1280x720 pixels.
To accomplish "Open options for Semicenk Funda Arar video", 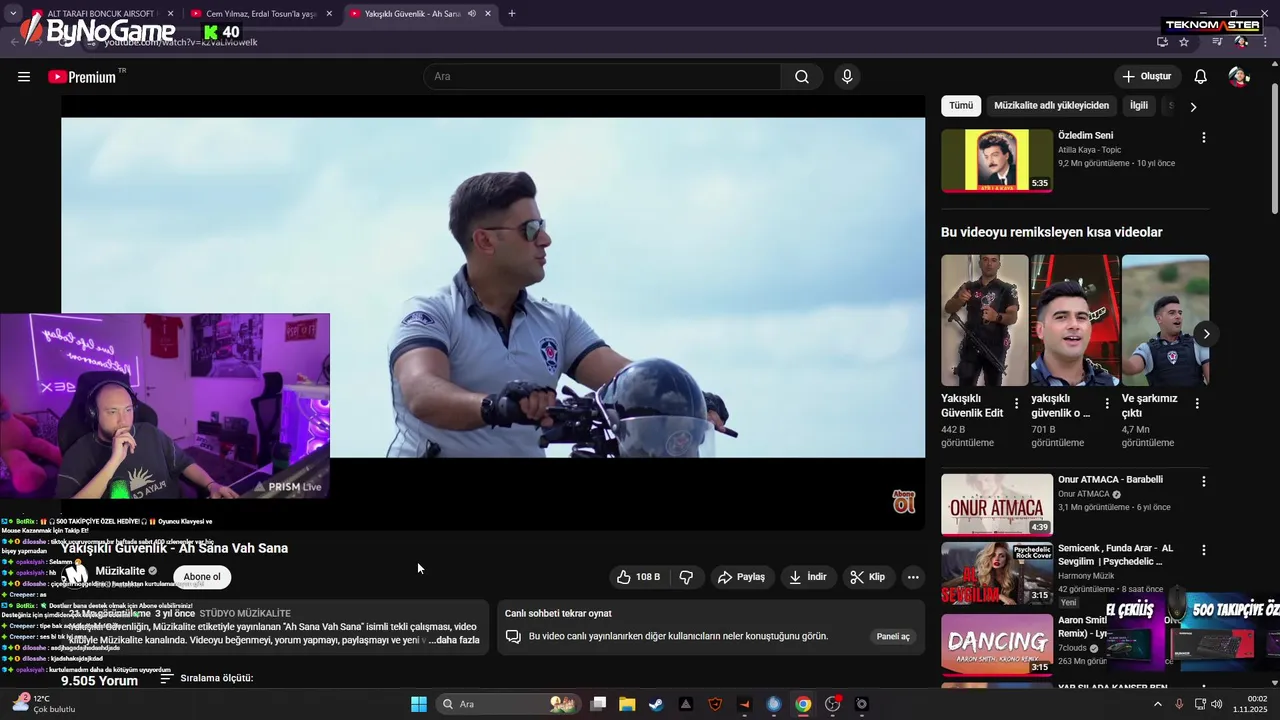I will tap(1203, 550).
